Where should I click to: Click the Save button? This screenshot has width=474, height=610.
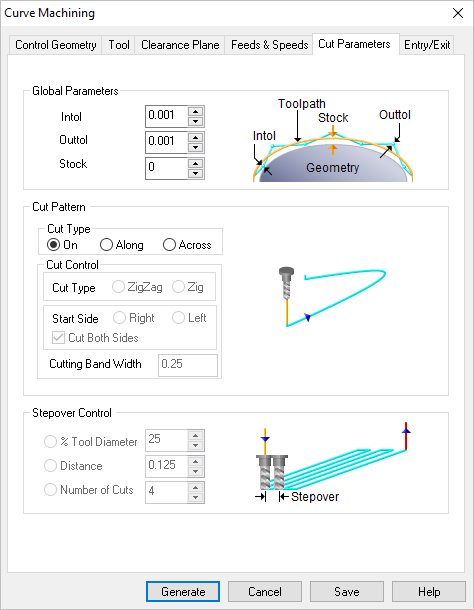(347, 591)
